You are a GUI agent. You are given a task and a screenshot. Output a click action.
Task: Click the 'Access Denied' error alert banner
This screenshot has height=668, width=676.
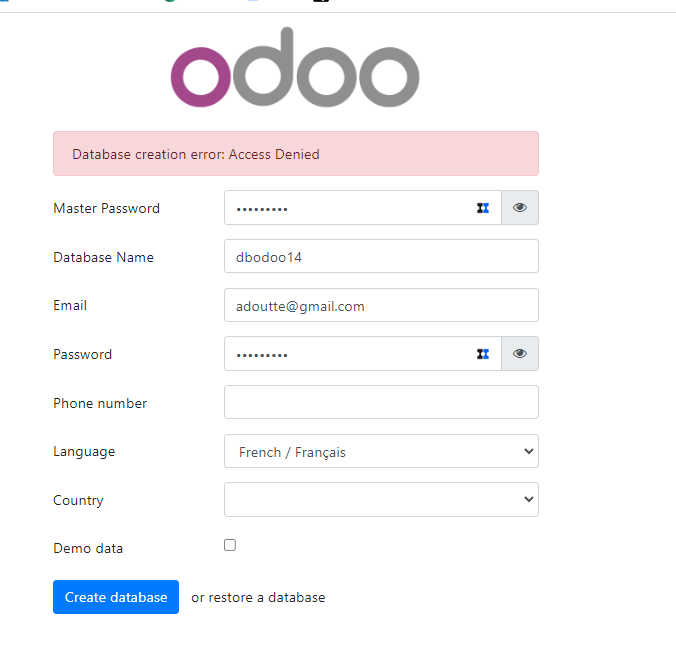coord(295,154)
